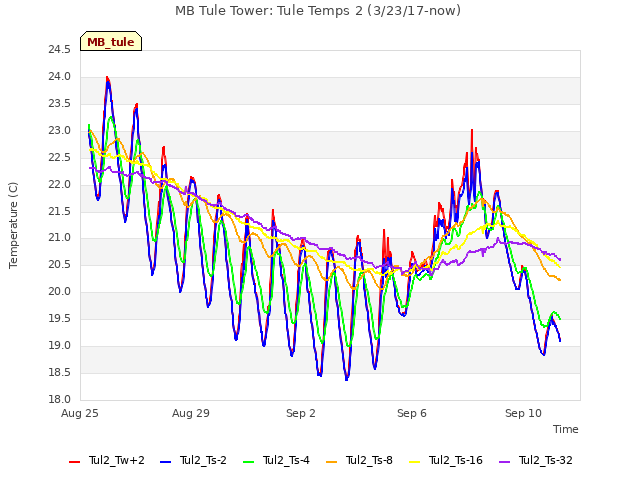Click the 21.0 y-axis tick label
Screen dimensions: 640x480
[x=60, y=238]
